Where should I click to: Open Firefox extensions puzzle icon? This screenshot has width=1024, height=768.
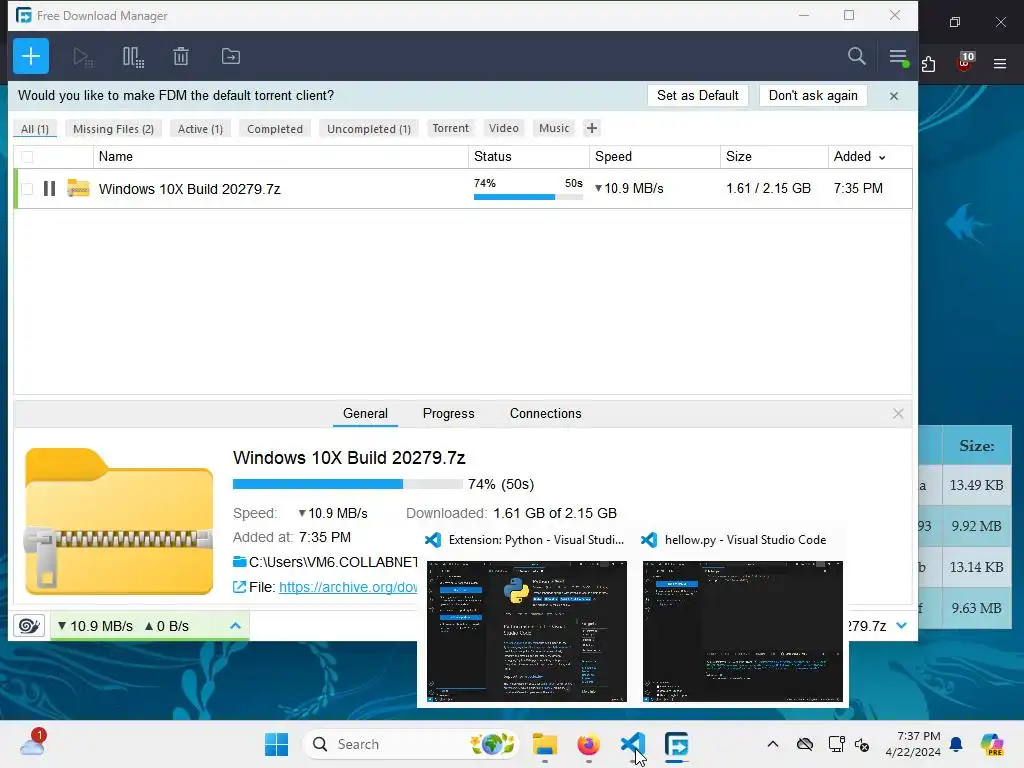click(x=929, y=64)
